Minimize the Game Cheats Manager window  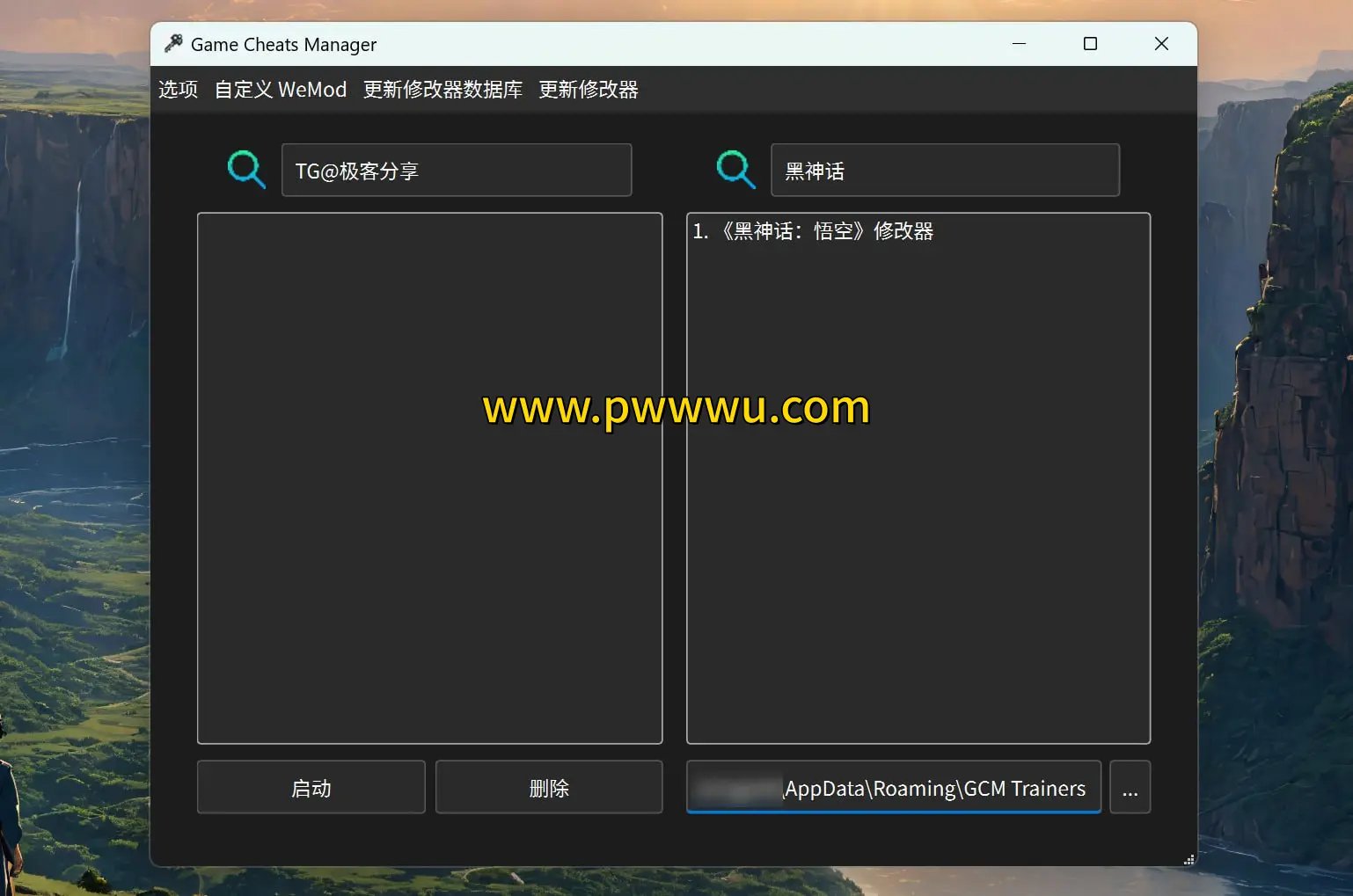1019,44
